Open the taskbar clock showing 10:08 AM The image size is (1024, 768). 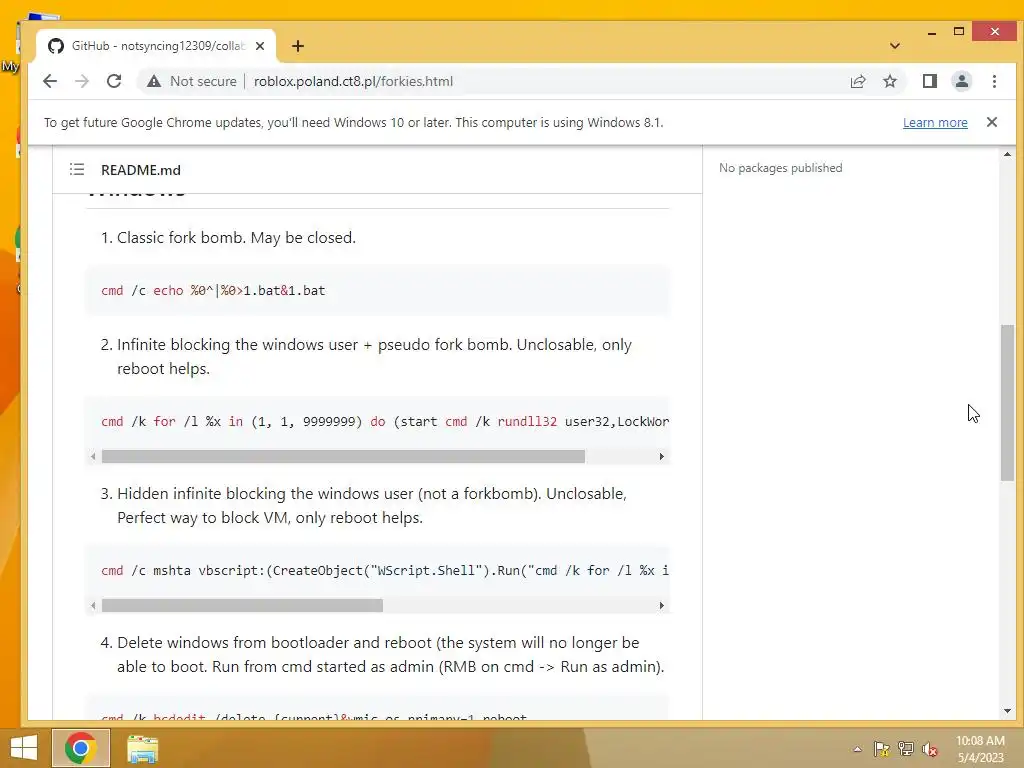[x=980, y=749]
